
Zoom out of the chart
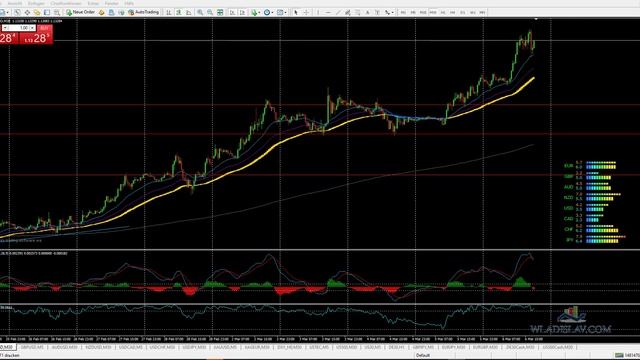pyautogui.click(x=210, y=12)
